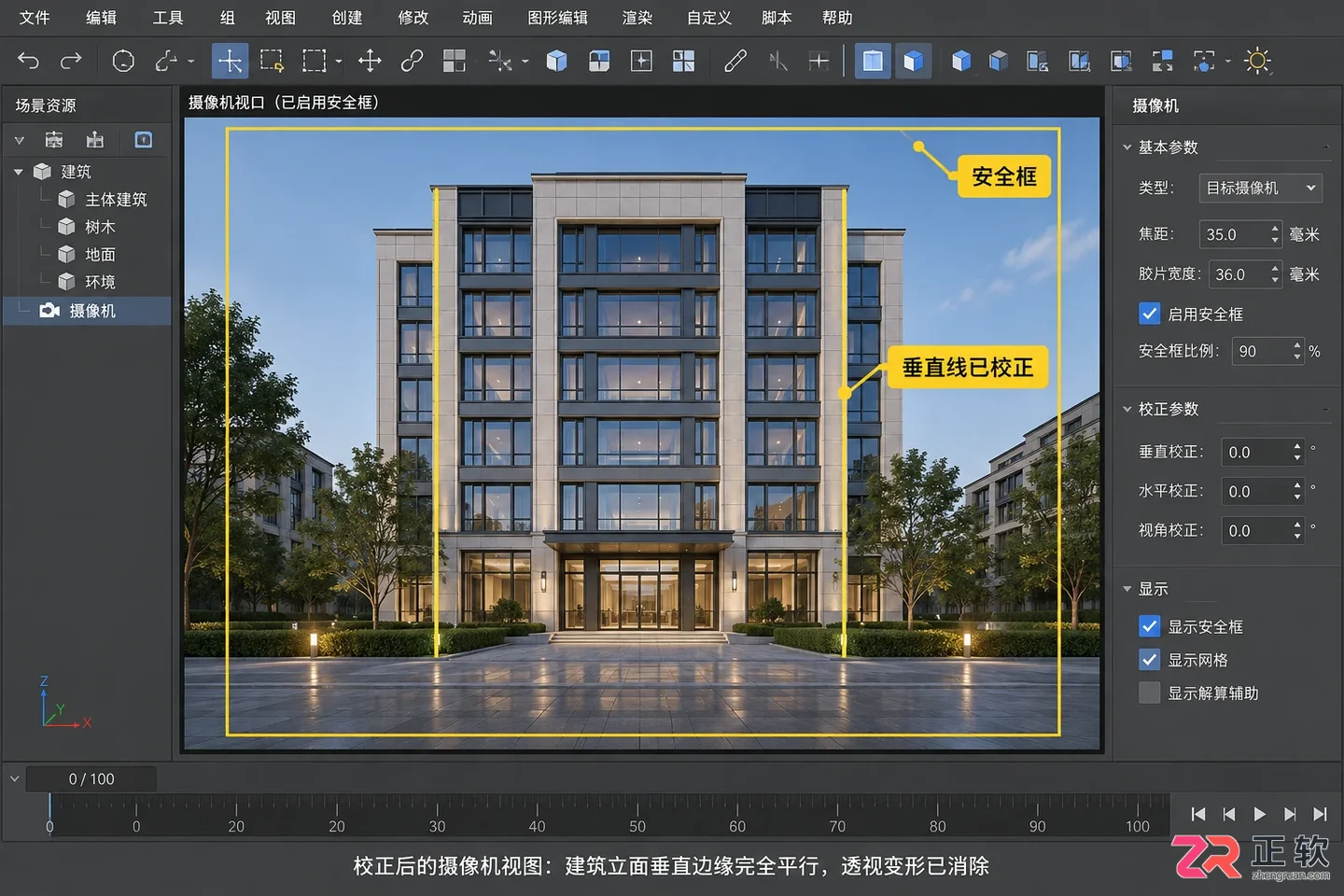Click the 0 / 100 frame counter field

tap(91, 778)
